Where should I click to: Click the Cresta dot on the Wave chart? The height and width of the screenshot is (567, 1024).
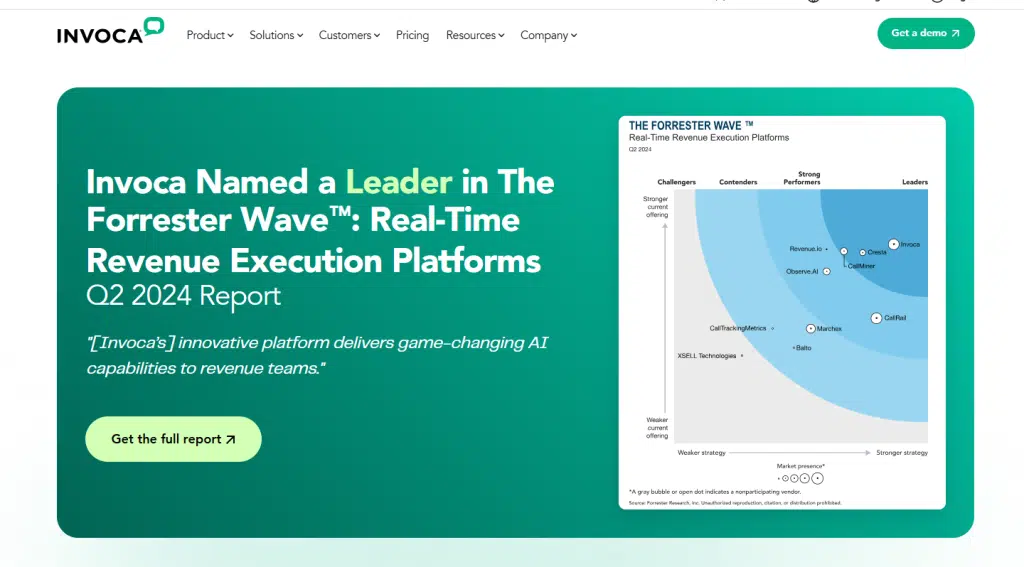tap(862, 252)
